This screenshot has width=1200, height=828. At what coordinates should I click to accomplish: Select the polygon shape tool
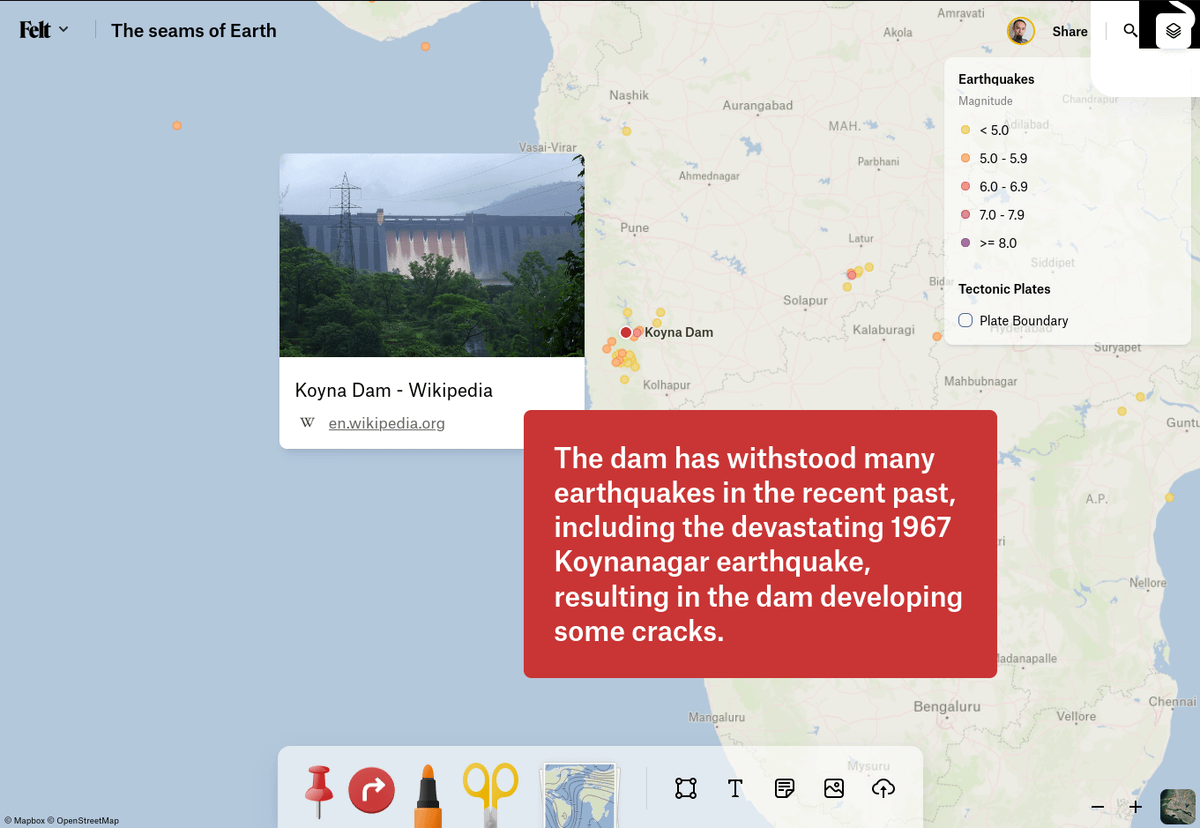[x=685, y=789]
